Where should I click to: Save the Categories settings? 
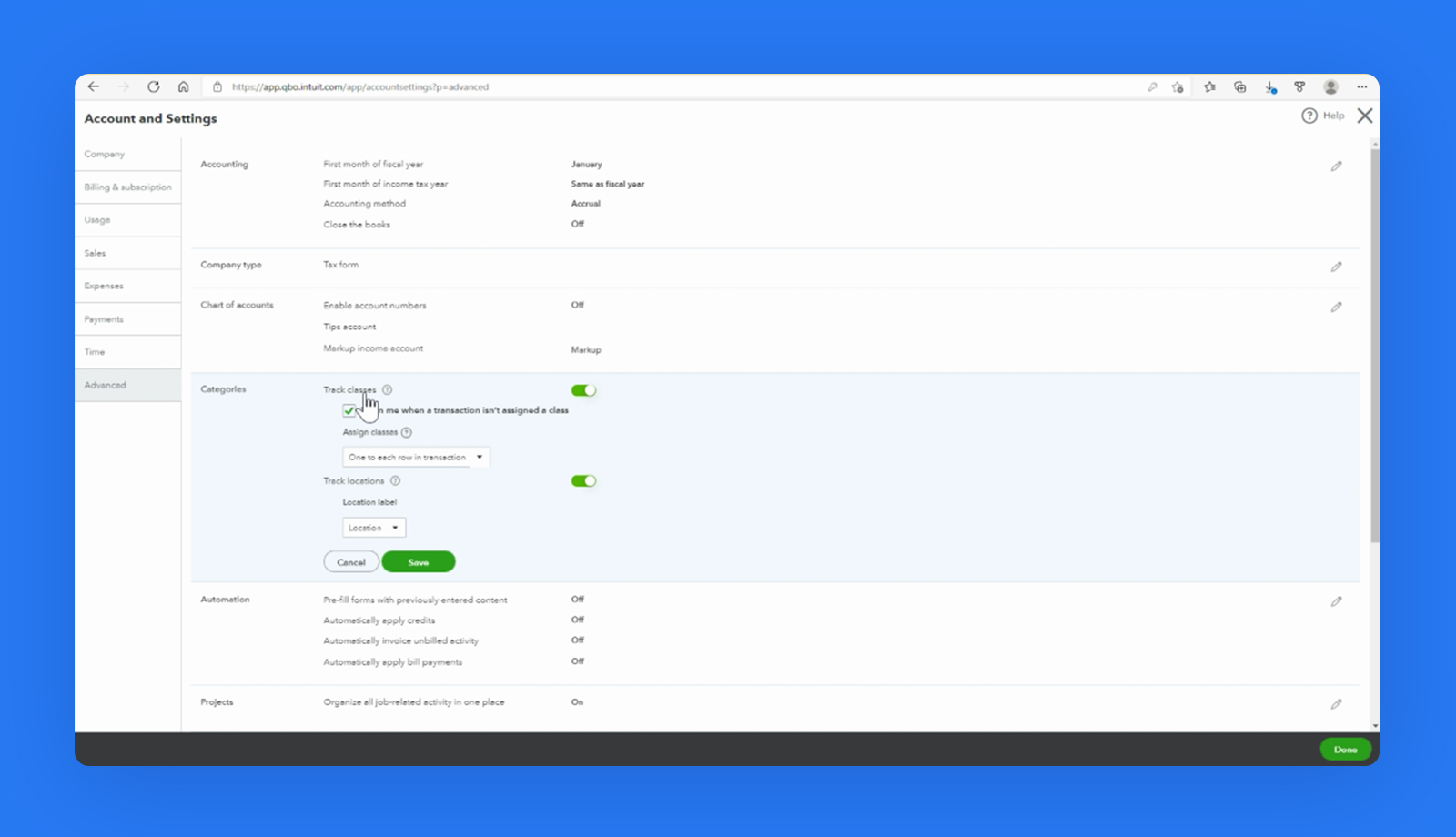click(x=419, y=561)
